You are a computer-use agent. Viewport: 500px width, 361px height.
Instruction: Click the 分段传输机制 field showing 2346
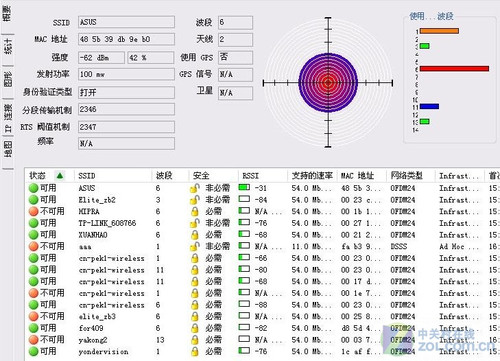126,109
